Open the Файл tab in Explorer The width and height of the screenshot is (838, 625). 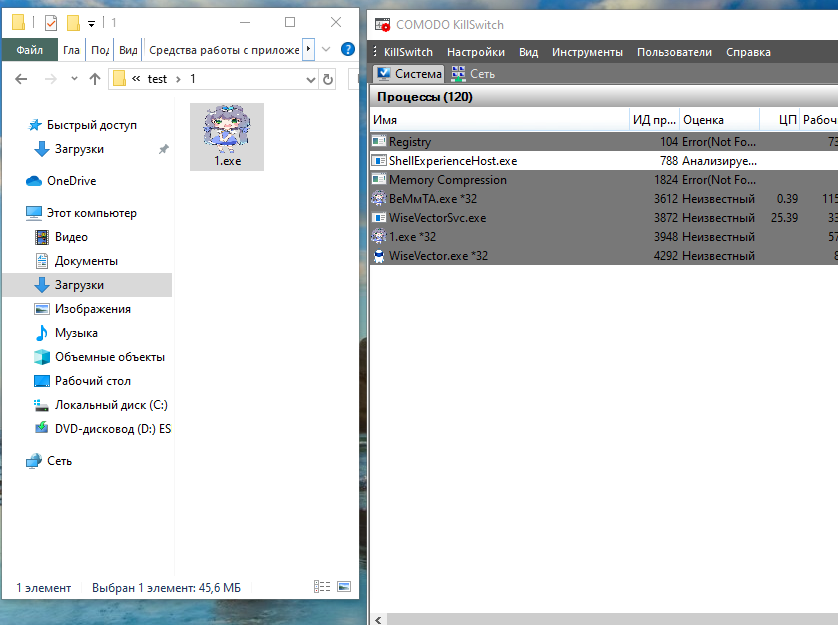pos(29,50)
